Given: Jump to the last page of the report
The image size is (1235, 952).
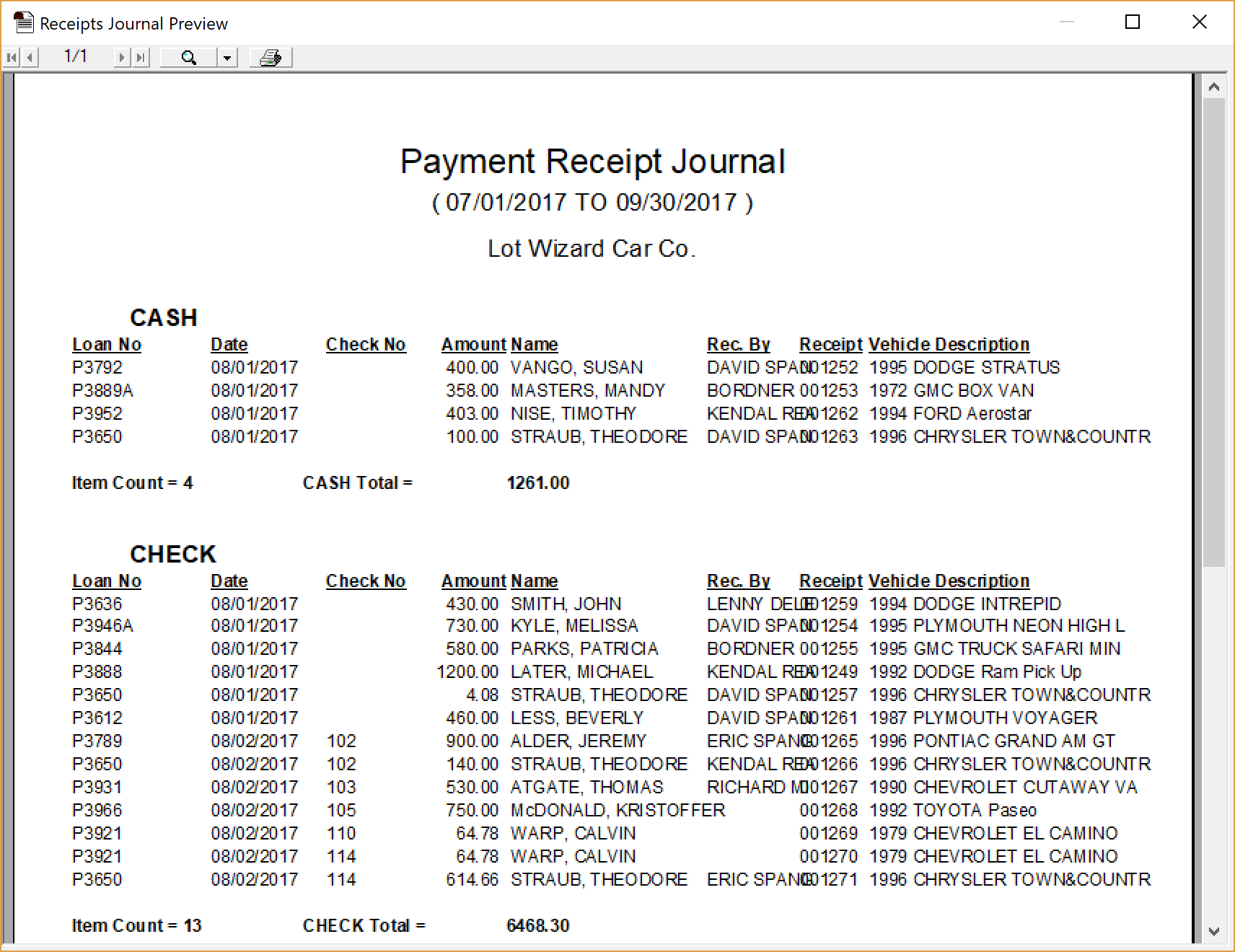Looking at the screenshot, I should click(x=139, y=57).
